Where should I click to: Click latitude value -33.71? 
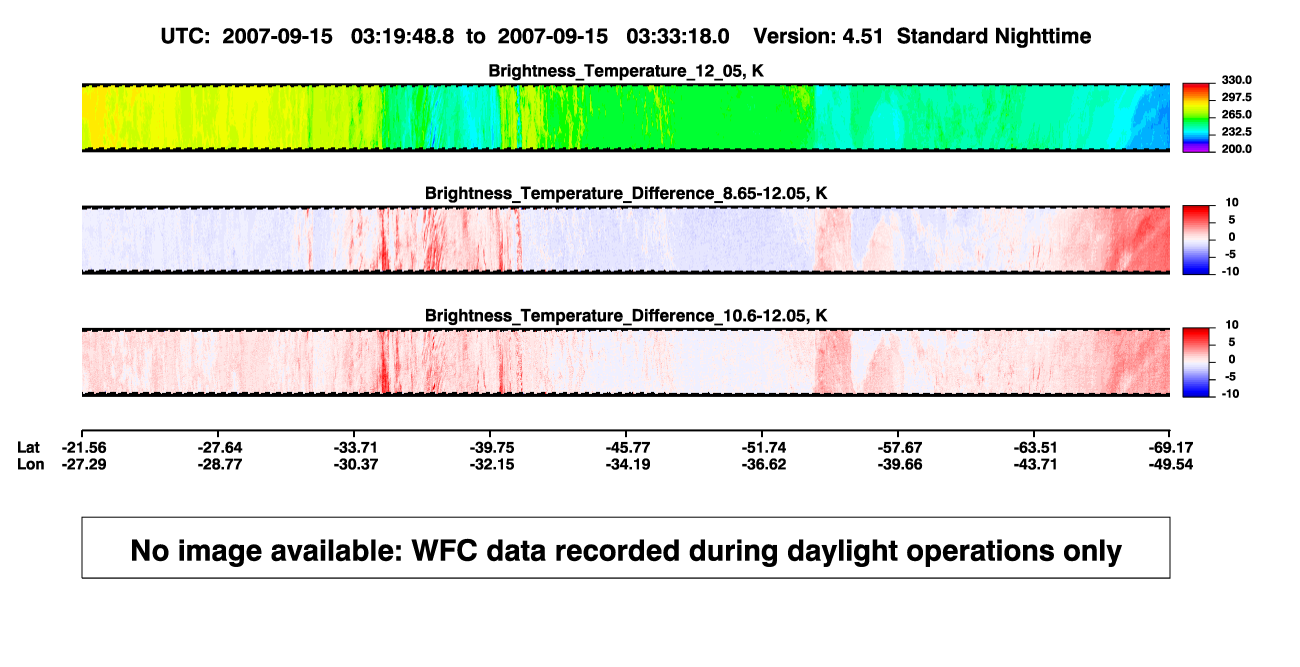click(x=357, y=447)
